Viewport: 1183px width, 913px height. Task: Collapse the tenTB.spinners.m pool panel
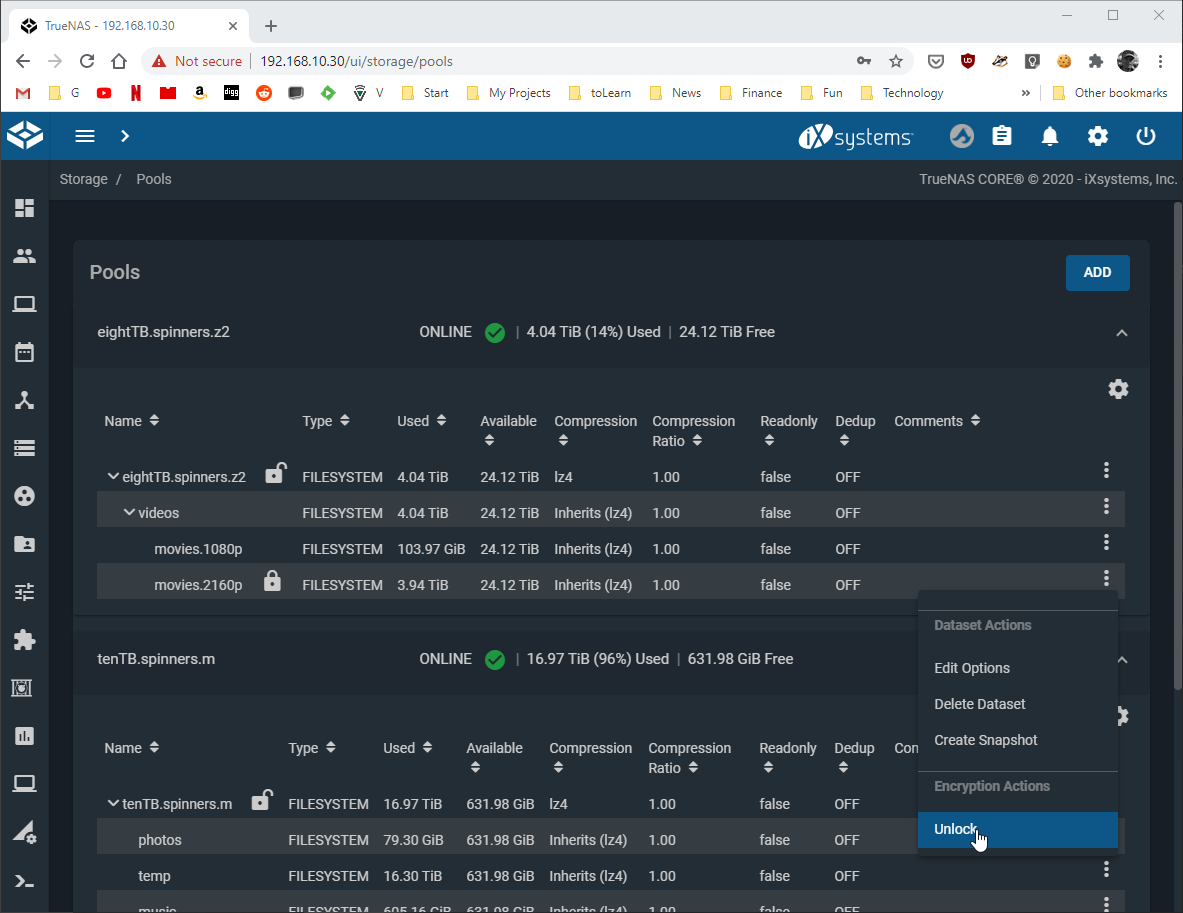1123,660
